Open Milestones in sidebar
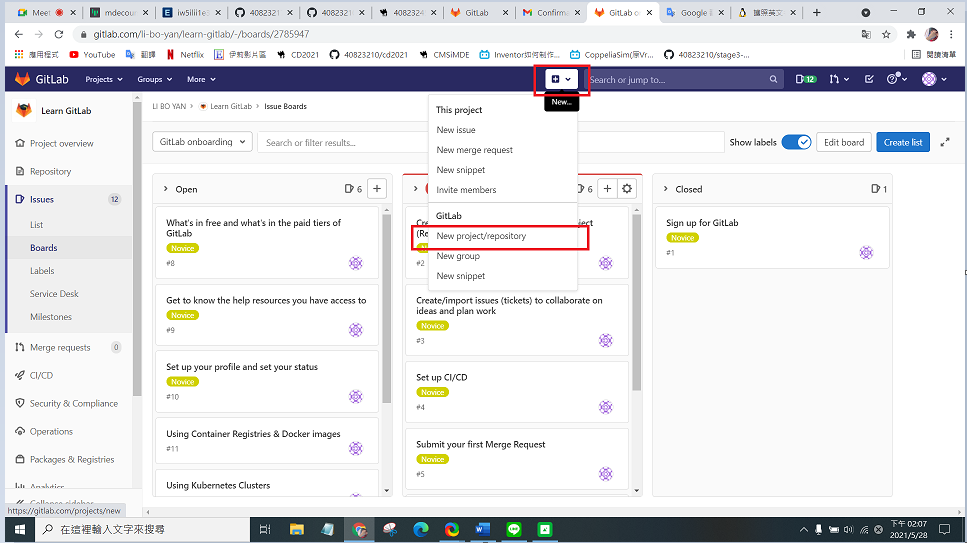This screenshot has width=967, height=543. point(51,317)
